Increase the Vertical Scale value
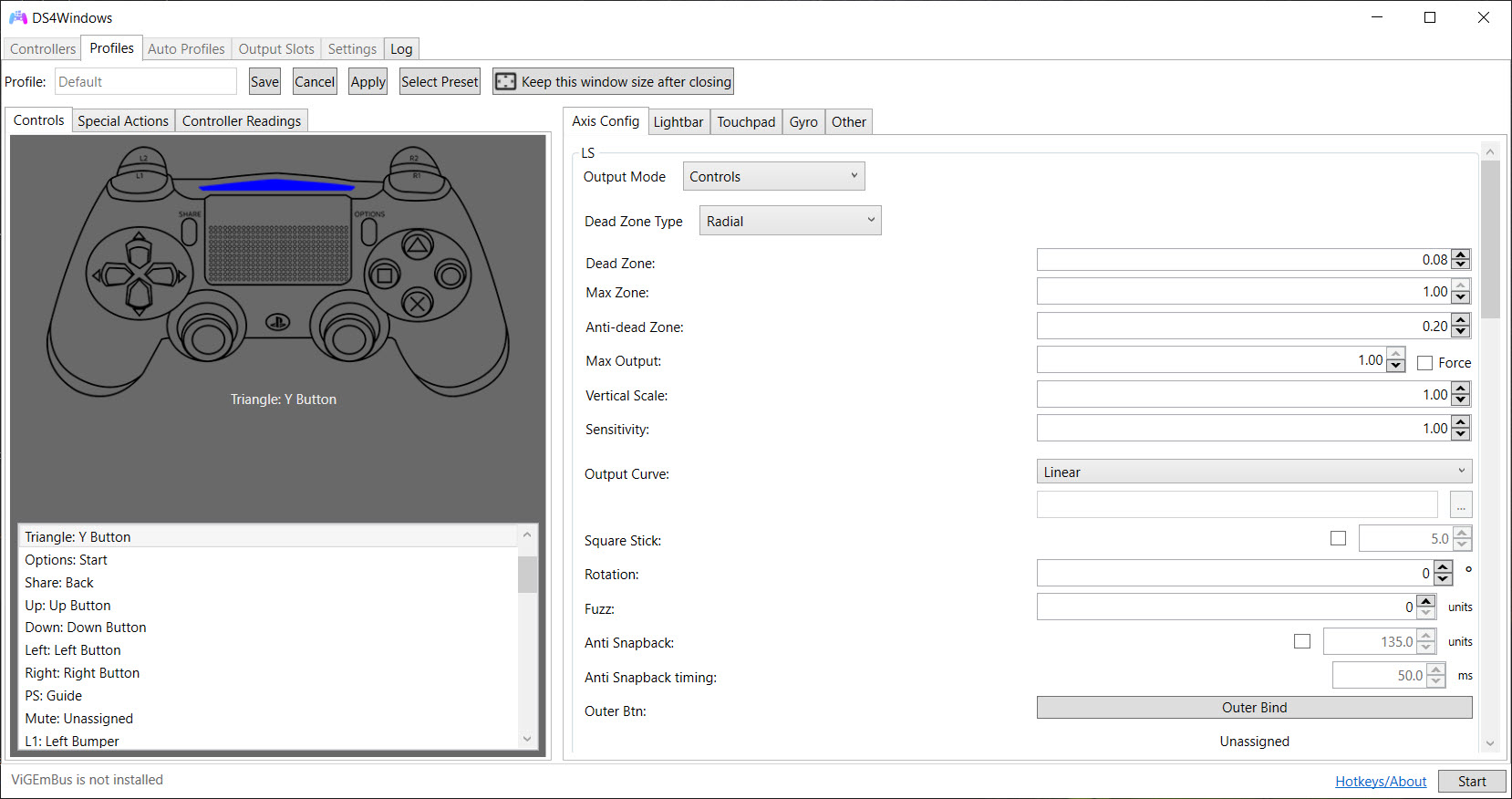The image size is (1512, 799). pyautogui.click(x=1460, y=389)
